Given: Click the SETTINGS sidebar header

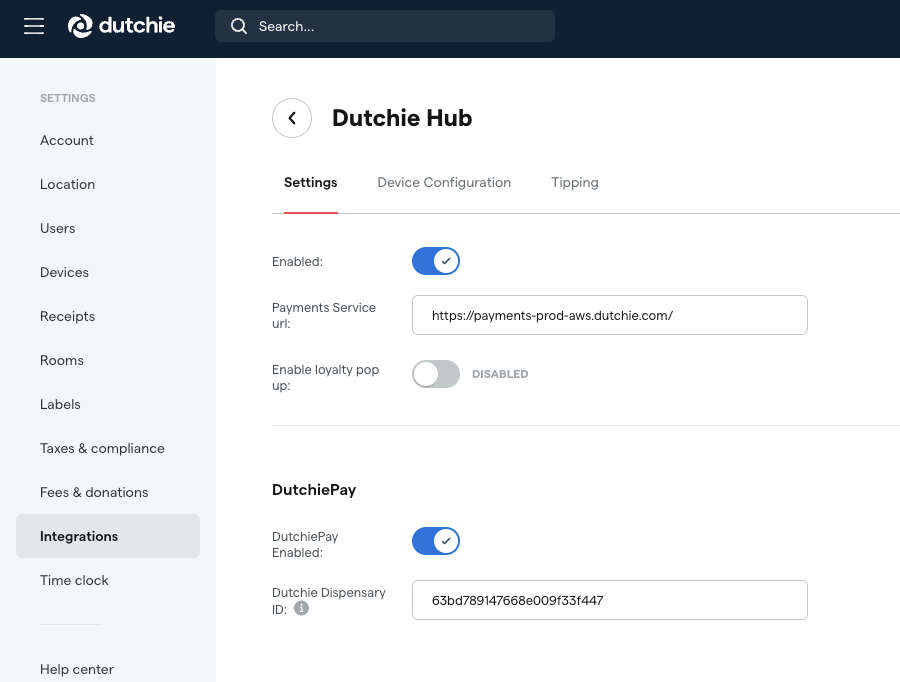Looking at the screenshot, I should coord(68,98).
